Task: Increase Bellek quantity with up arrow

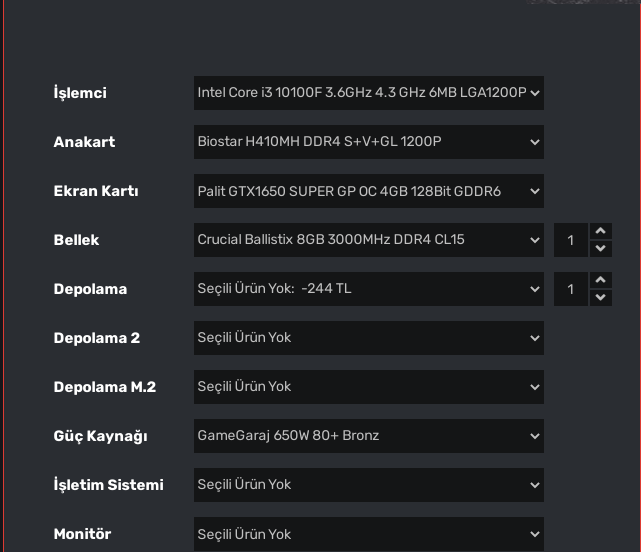Action: click(600, 232)
